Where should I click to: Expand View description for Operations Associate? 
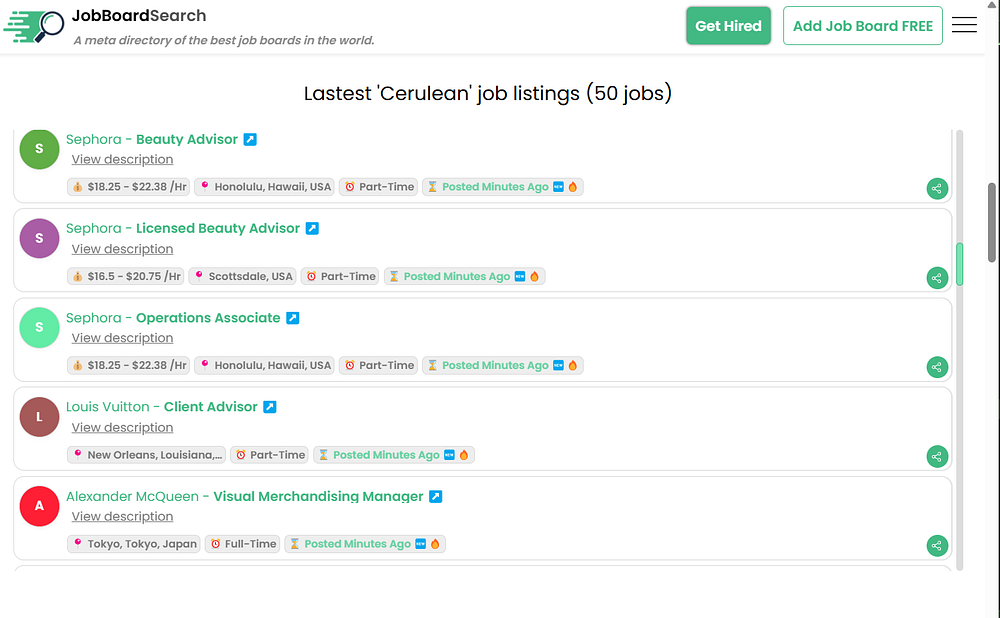122,338
